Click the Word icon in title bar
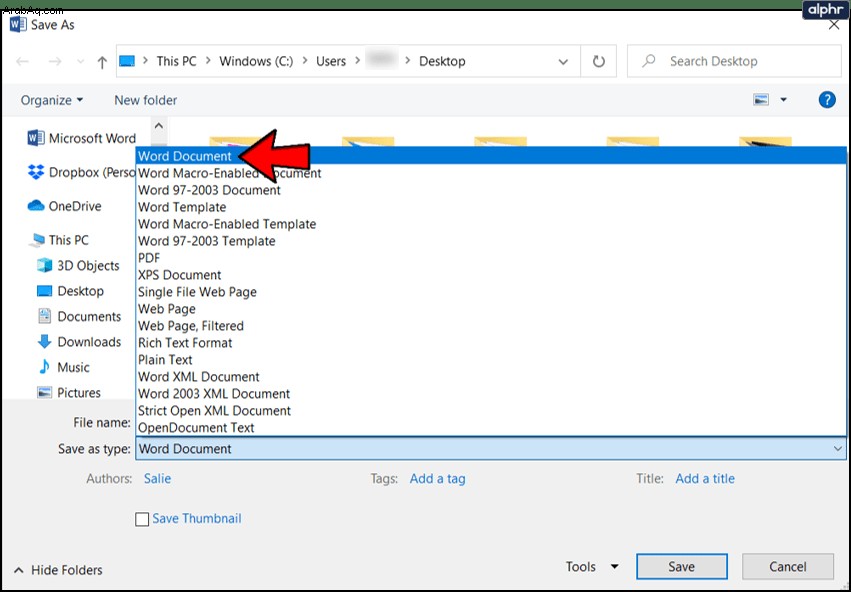The image size is (851, 592). pyautogui.click(x=18, y=24)
